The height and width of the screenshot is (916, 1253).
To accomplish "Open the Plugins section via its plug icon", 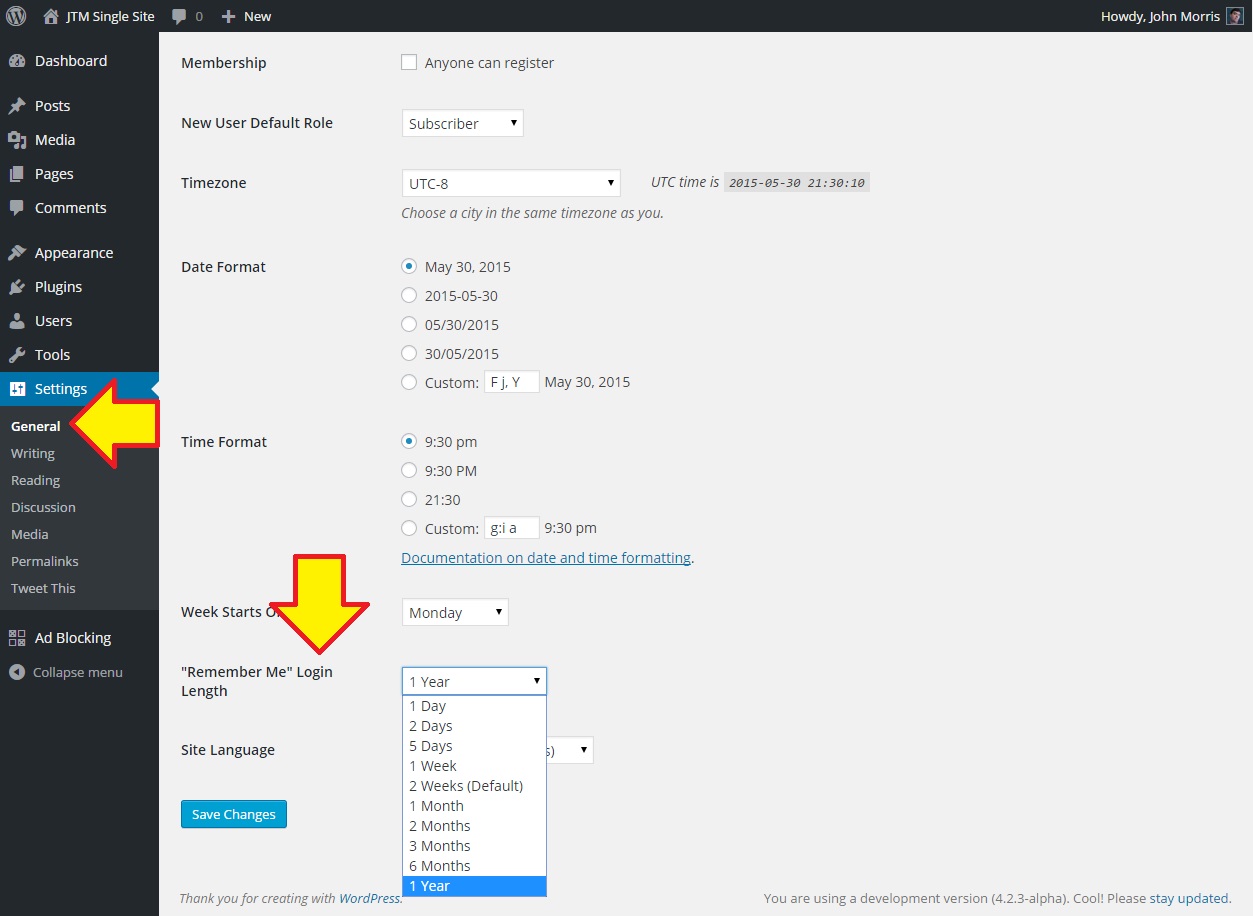I will [17, 286].
